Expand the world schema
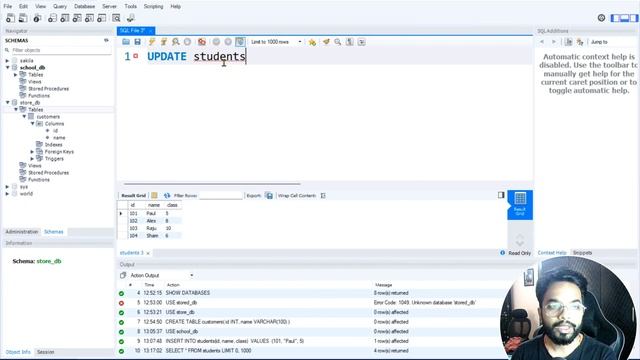 click(x=7, y=194)
